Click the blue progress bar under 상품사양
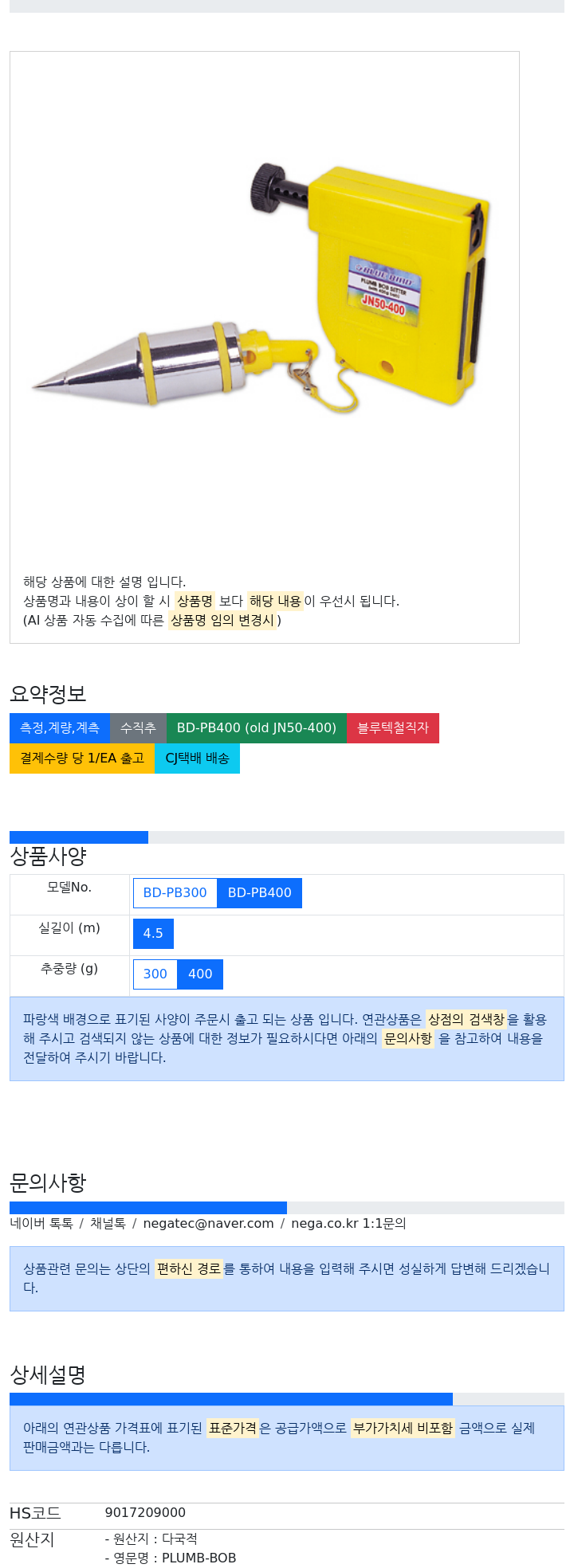 click(x=79, y=837)
